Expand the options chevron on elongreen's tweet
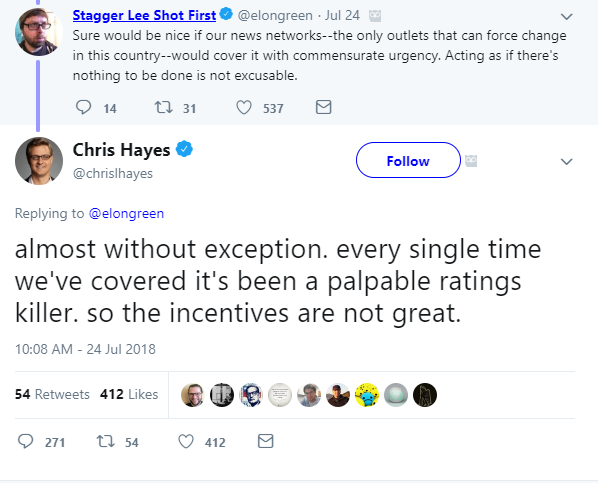 click(x=566, y=16)
